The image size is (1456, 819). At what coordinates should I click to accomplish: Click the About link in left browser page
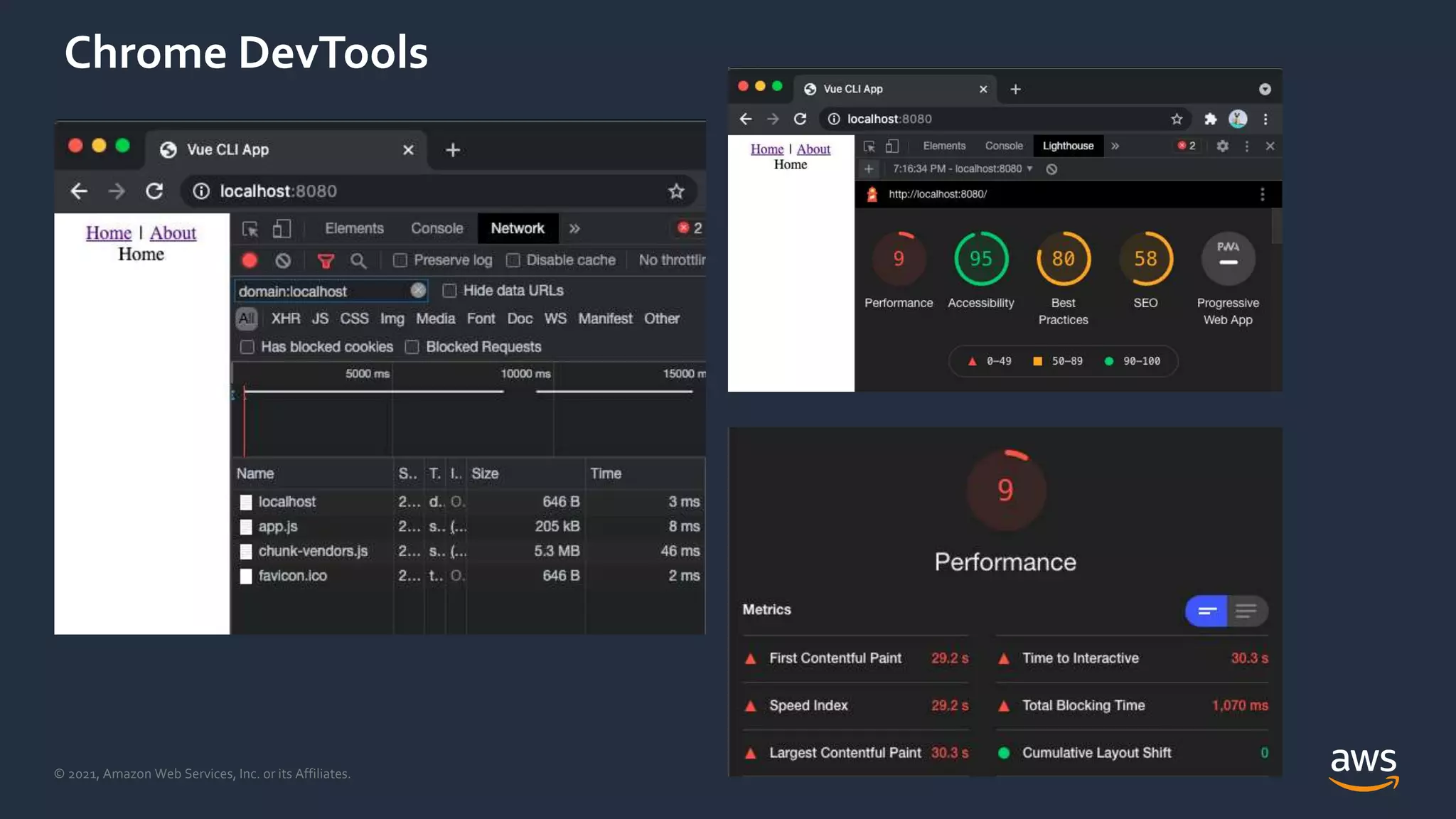coord(173,233)
